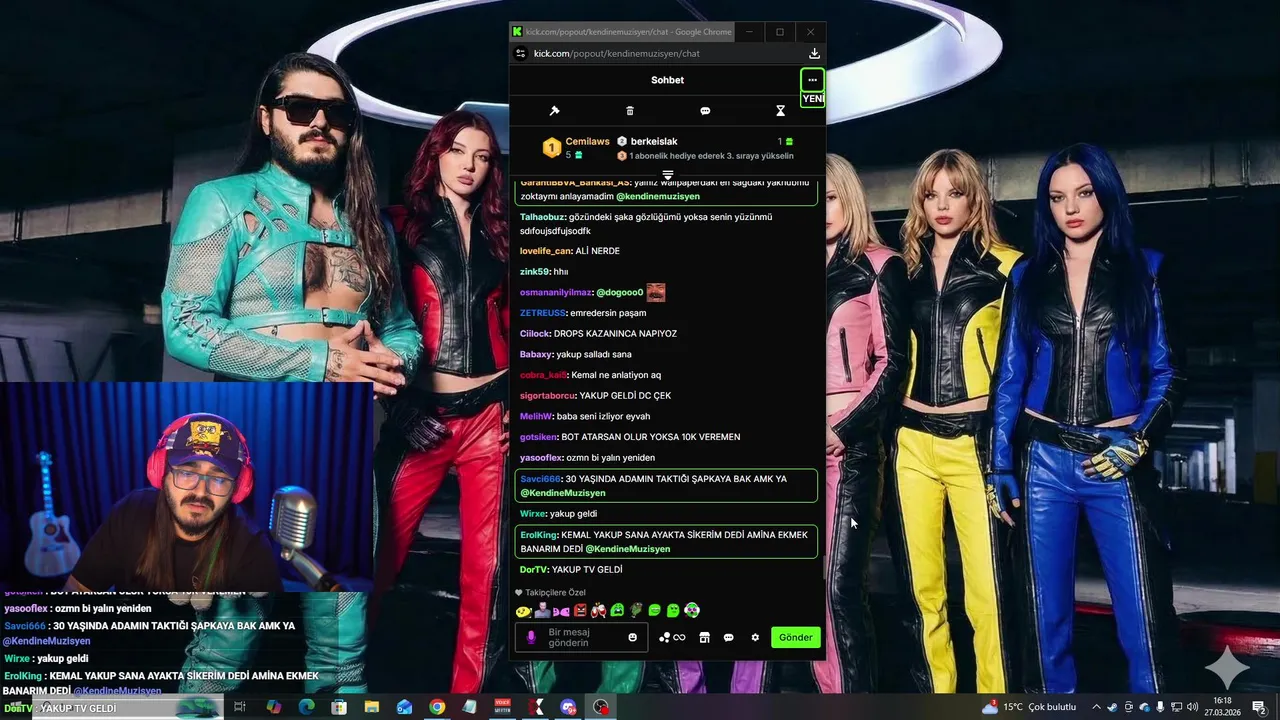Screen dimensions: 1280x720
Task: Select the green alien headphones emote
Action: coord(692,610)
